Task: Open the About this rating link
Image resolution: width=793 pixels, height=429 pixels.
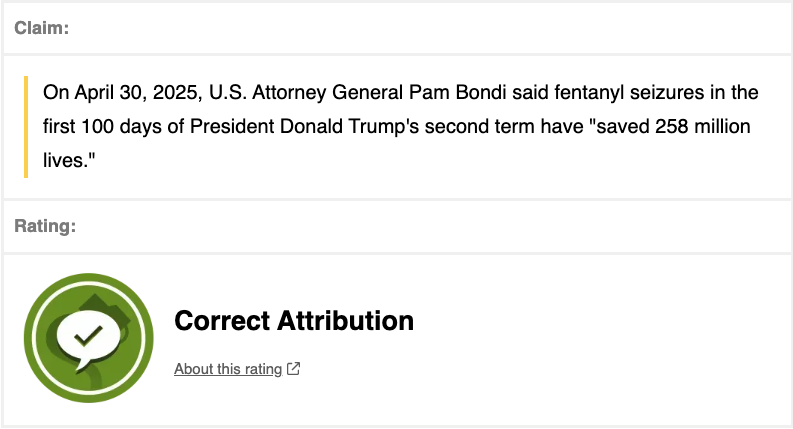Action: point(228,369)
